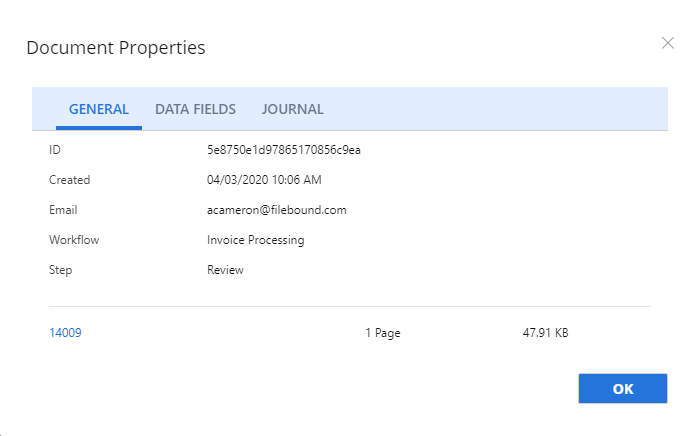Open the DATA FIELDS tab

(195, 109)
